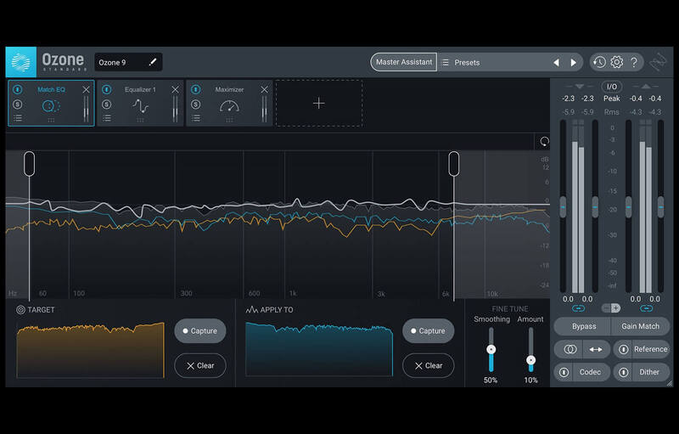Select the Maximizer gauge icon

click(230, 106)
